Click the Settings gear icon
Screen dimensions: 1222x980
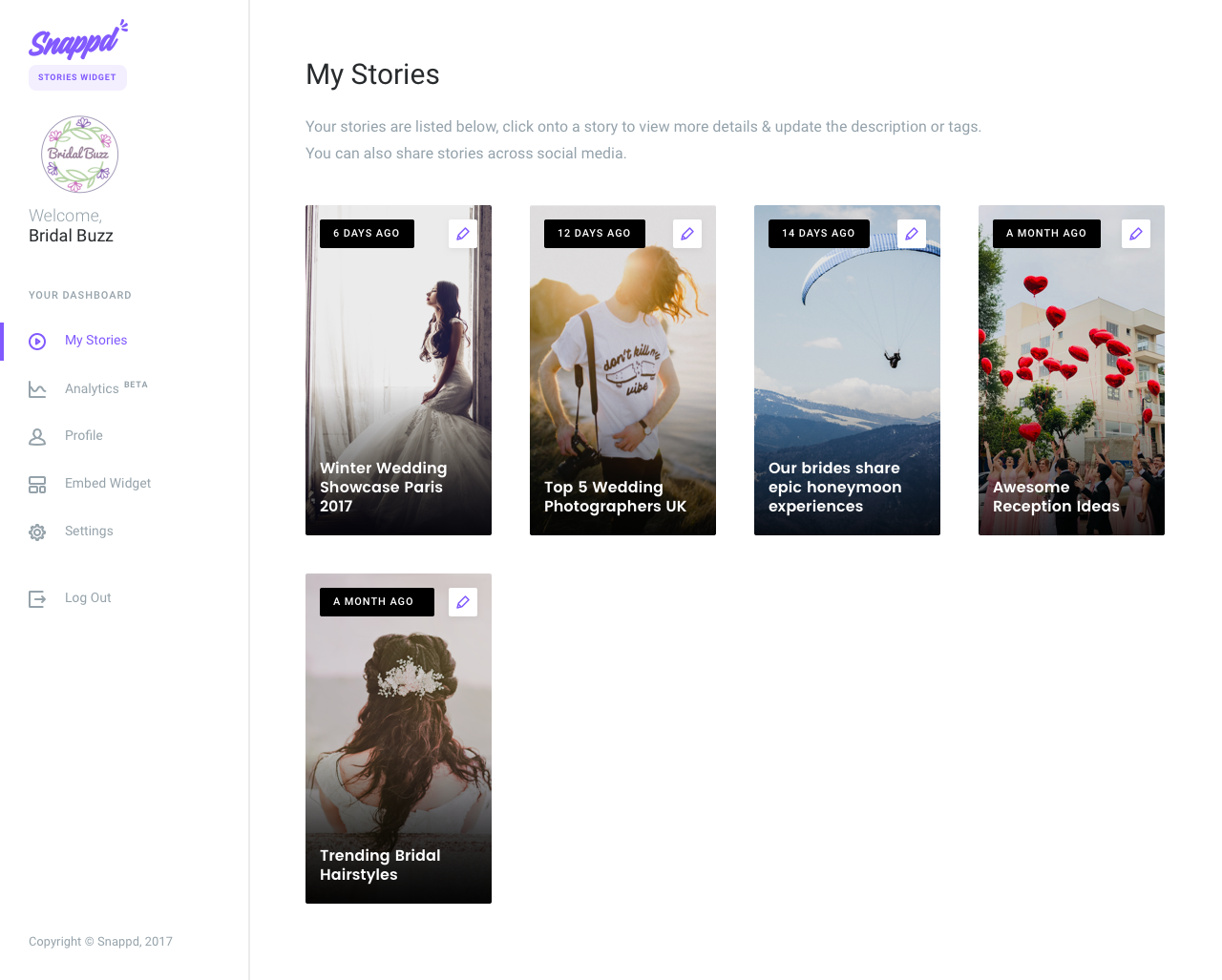click(36, 532)
